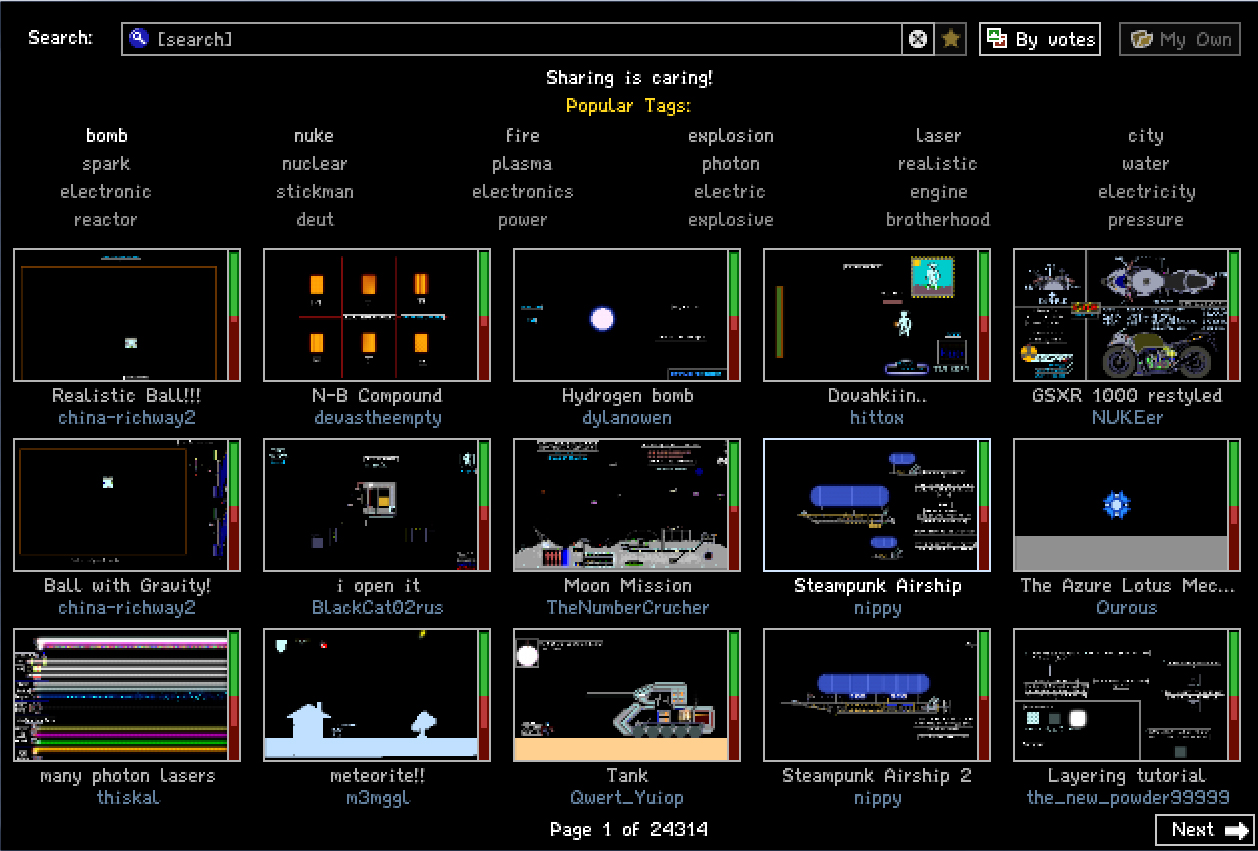The height and width of the screenshot is (851, 1258).
Task: Select the laser tag
Action: (x=938, y=136)
